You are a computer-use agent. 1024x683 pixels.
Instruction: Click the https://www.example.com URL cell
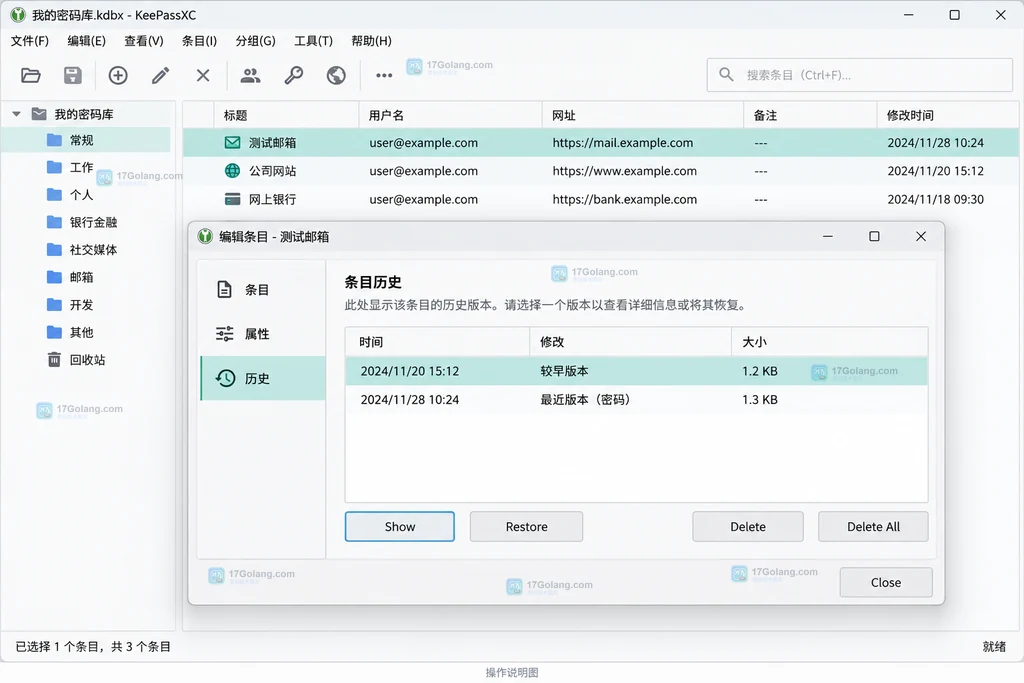[625, 171]
